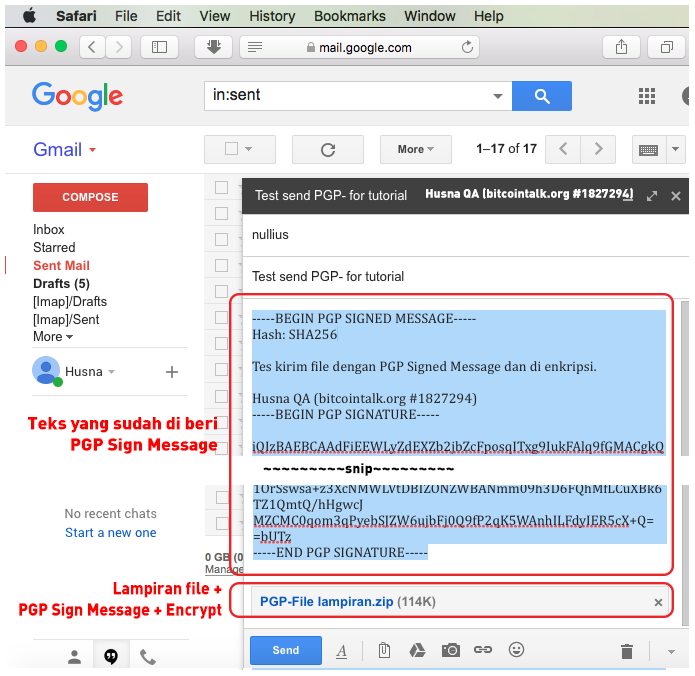
Task: Open Reader view icon in address bar
Action: pos(255,47)
